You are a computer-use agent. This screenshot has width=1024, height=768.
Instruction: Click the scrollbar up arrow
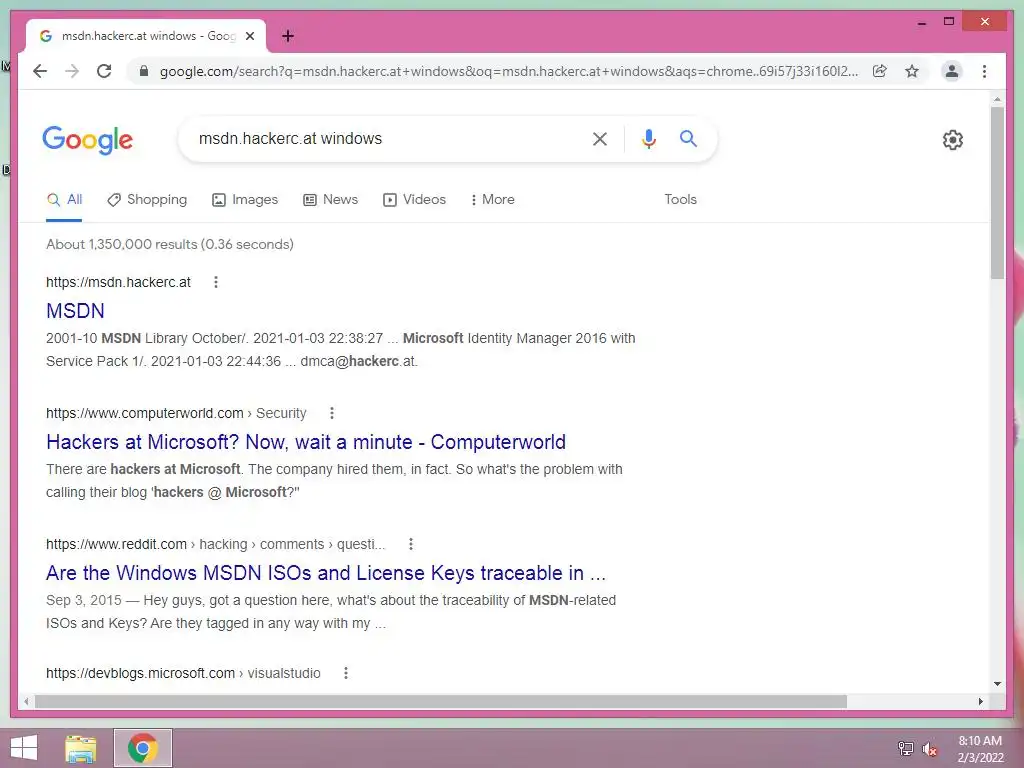(x=997, y=99)
